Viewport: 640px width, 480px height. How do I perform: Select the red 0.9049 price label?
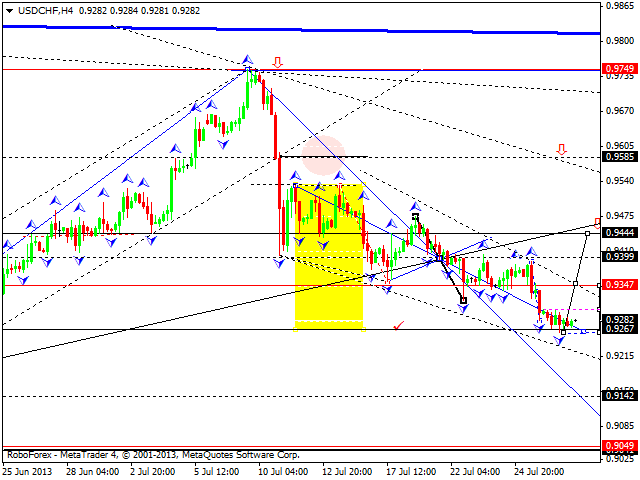pyautogui.click(x=619, y=446)
